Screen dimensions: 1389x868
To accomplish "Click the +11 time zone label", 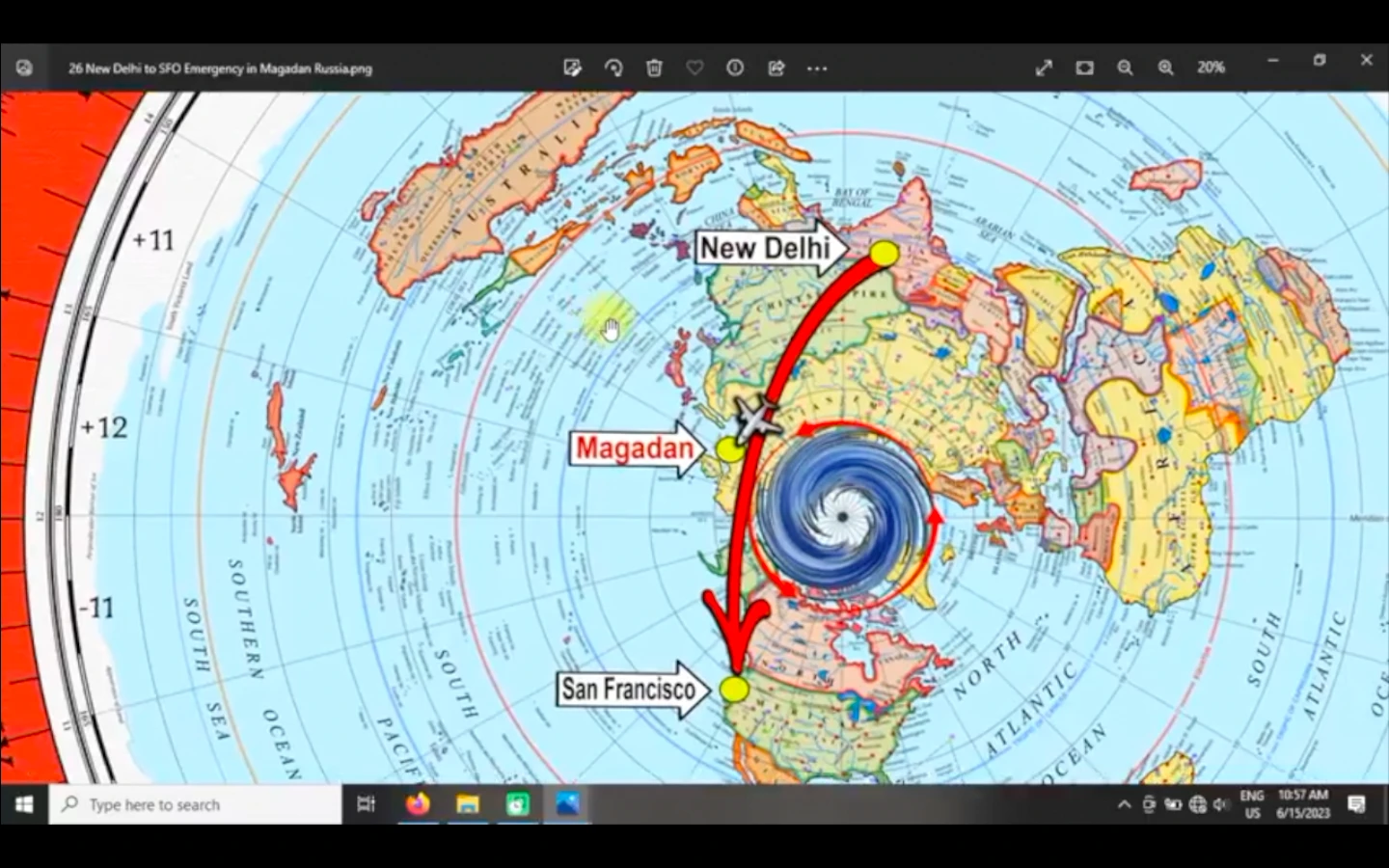I will pyautogui.click(x=153, y=239).
